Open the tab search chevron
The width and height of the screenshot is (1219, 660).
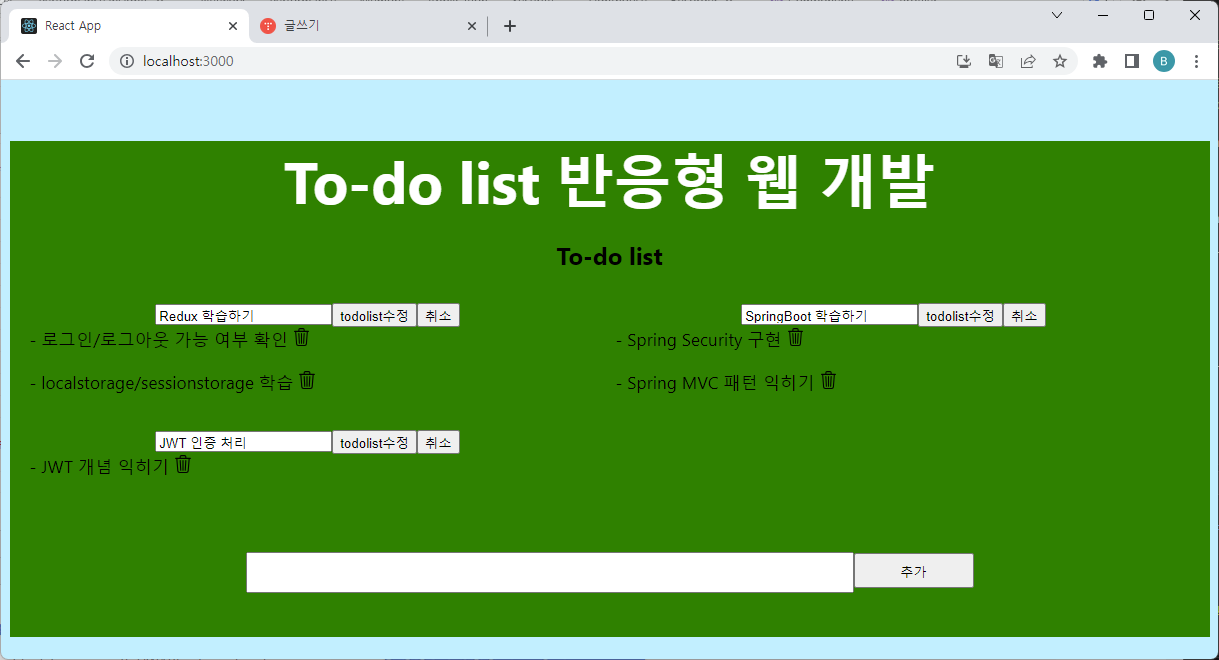click(1057, 15)
